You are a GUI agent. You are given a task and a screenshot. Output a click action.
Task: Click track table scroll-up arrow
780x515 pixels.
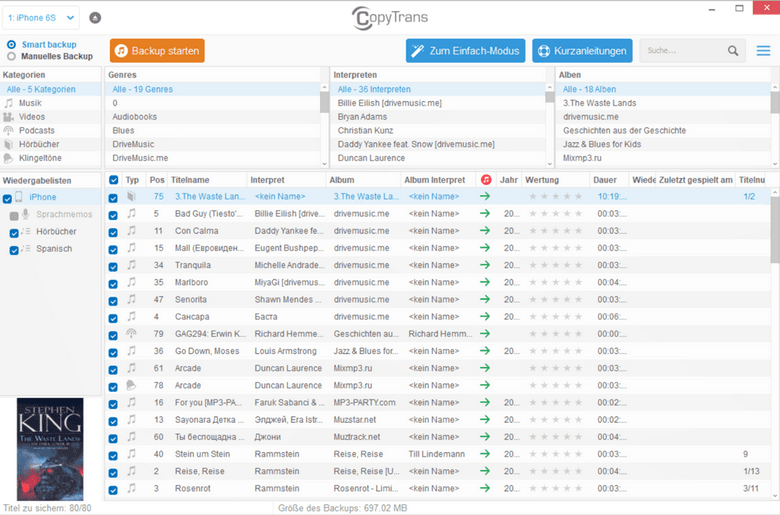[x=775, y=192]
